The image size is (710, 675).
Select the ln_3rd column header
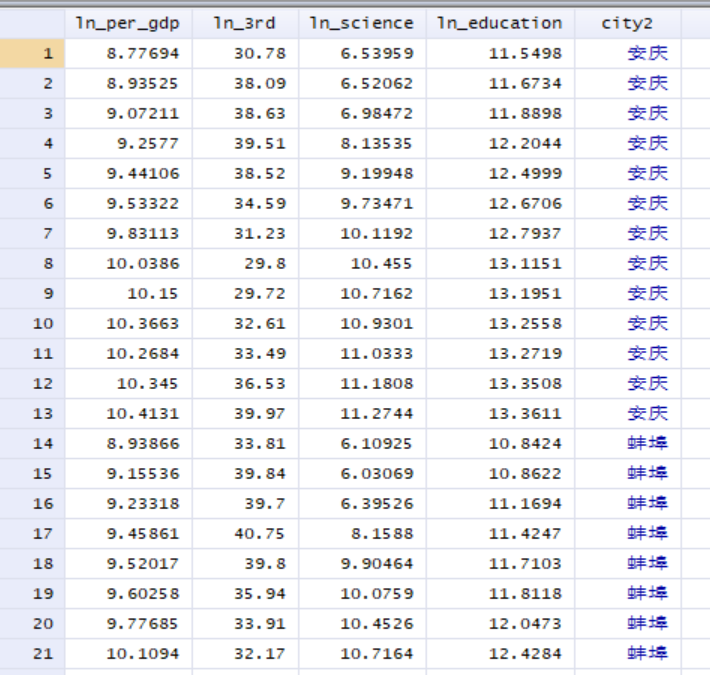[245, 24]
